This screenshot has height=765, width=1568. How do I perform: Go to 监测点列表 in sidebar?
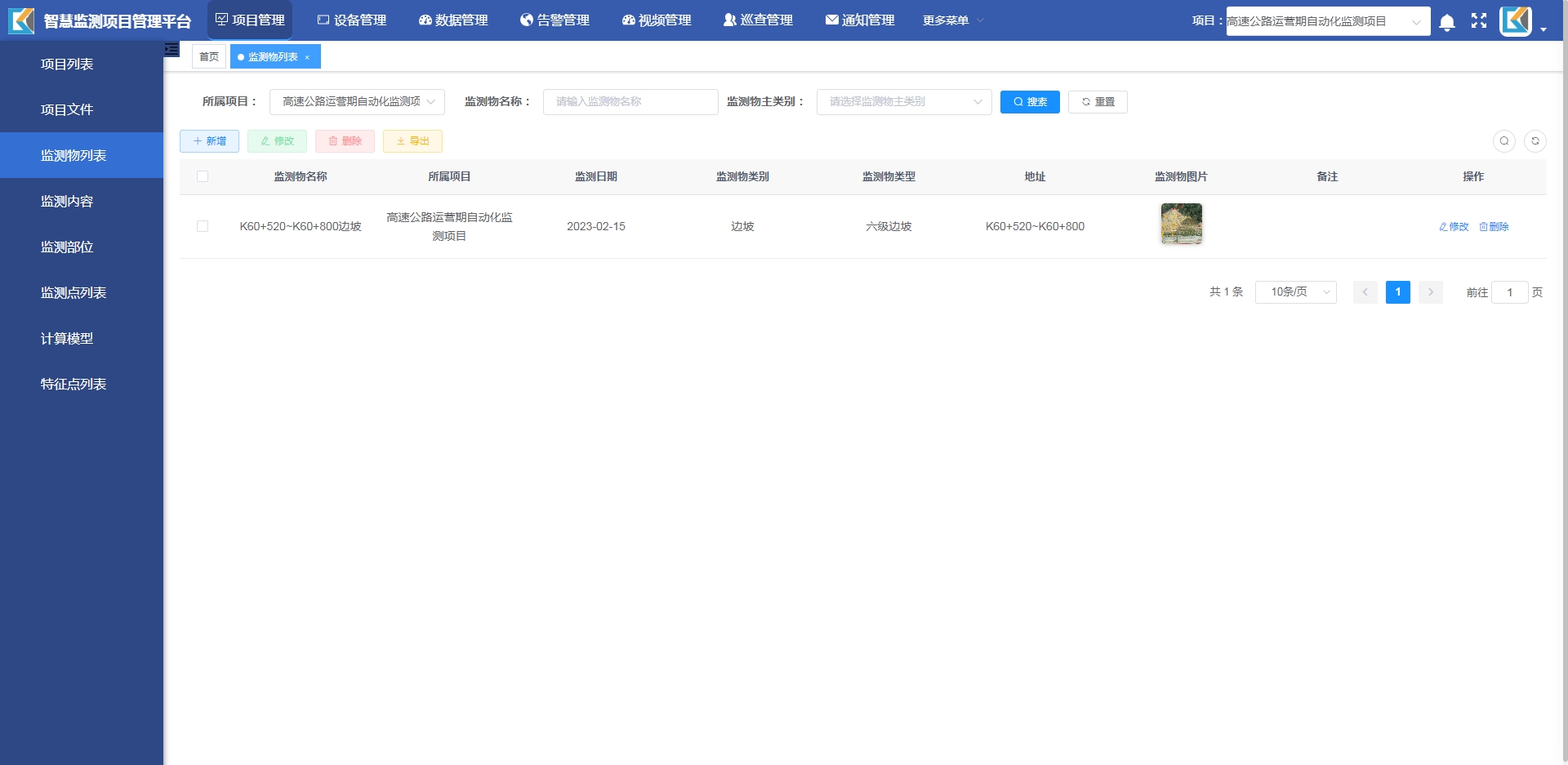coord(73,292)
